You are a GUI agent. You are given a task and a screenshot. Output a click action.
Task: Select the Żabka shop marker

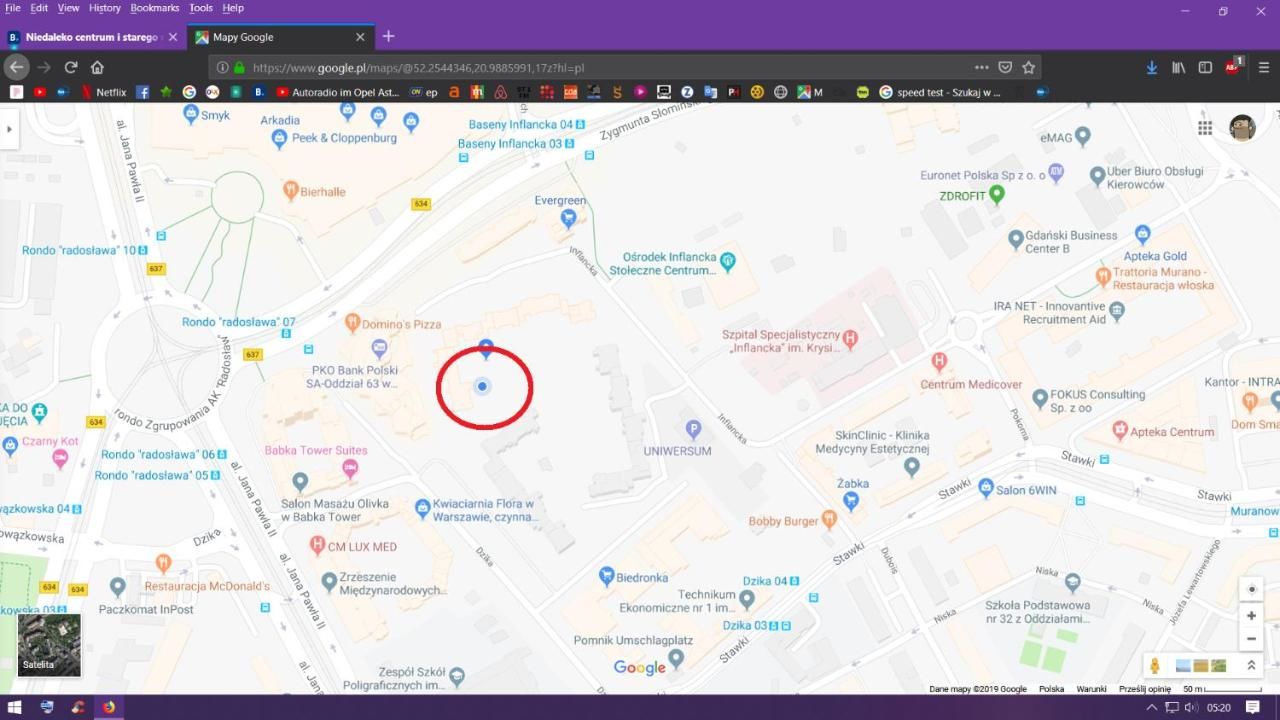851,501
